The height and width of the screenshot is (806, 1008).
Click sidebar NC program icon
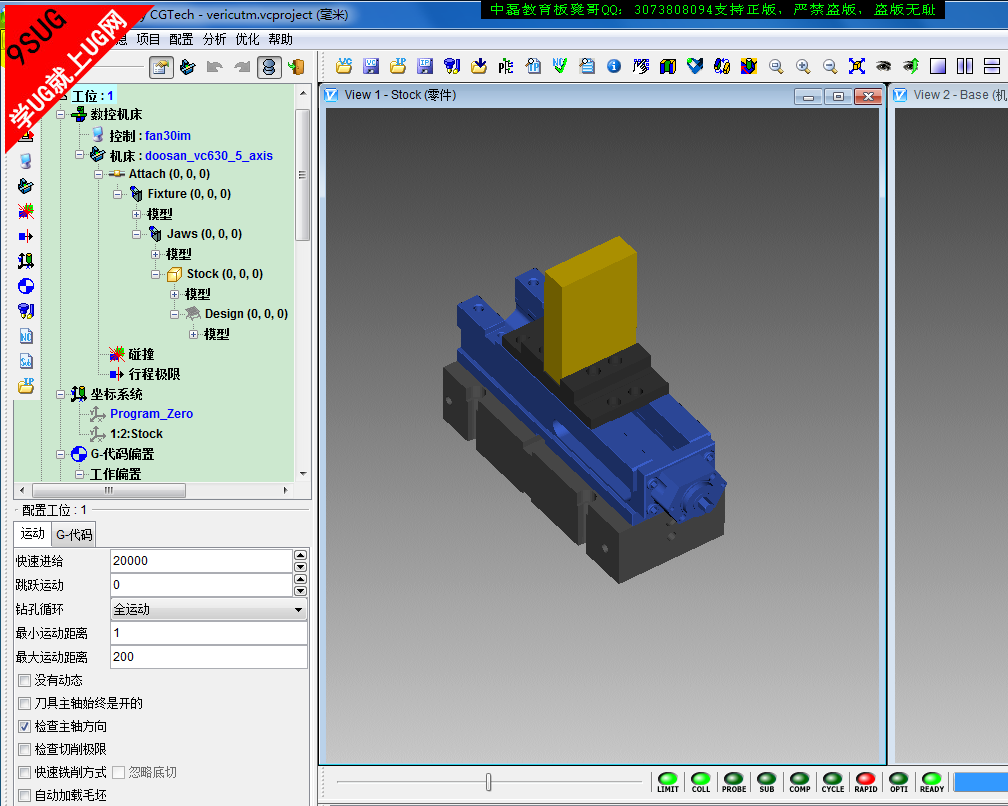click(26, 336)
